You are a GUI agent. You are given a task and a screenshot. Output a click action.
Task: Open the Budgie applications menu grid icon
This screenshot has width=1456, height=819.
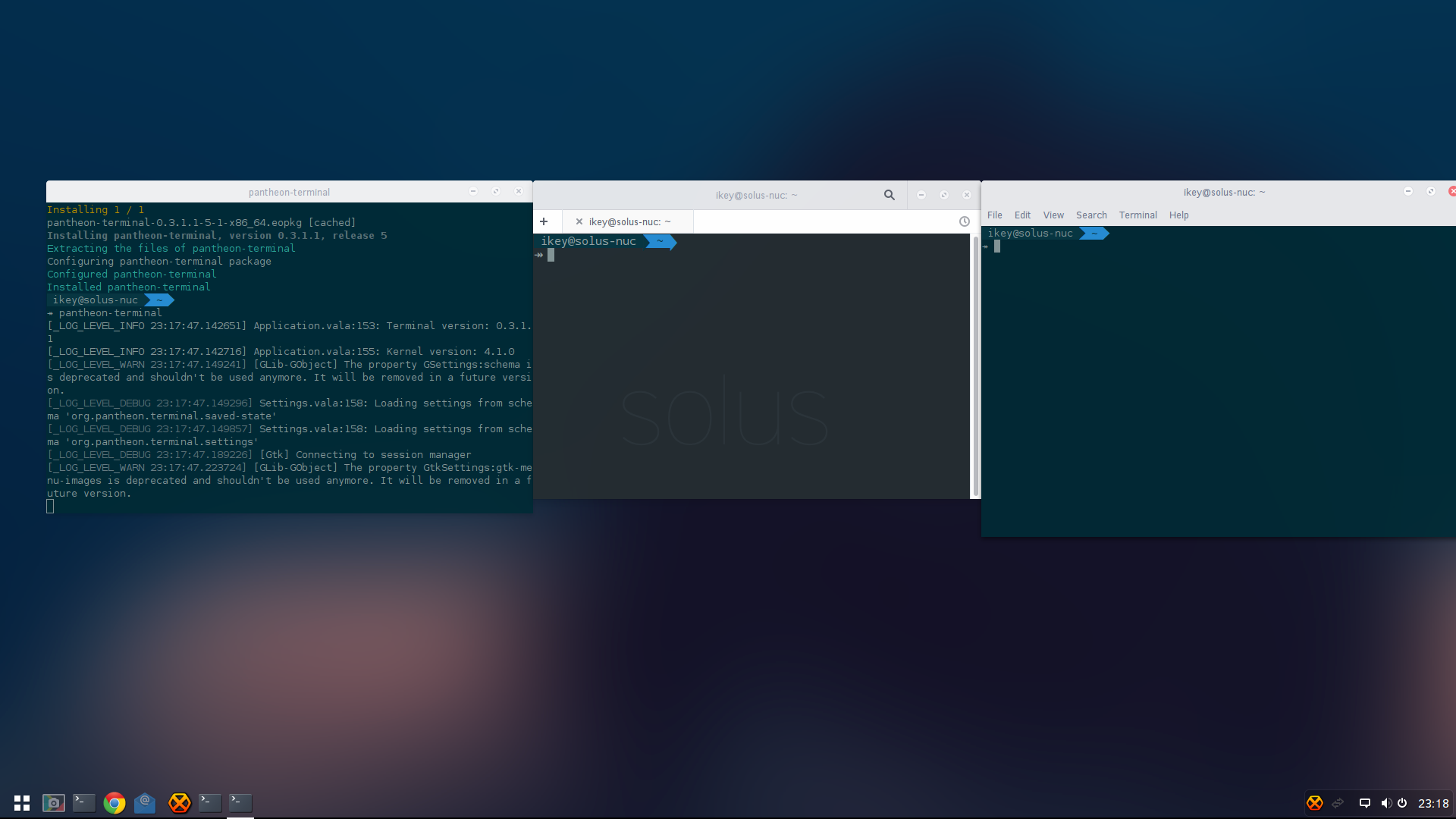22,803
